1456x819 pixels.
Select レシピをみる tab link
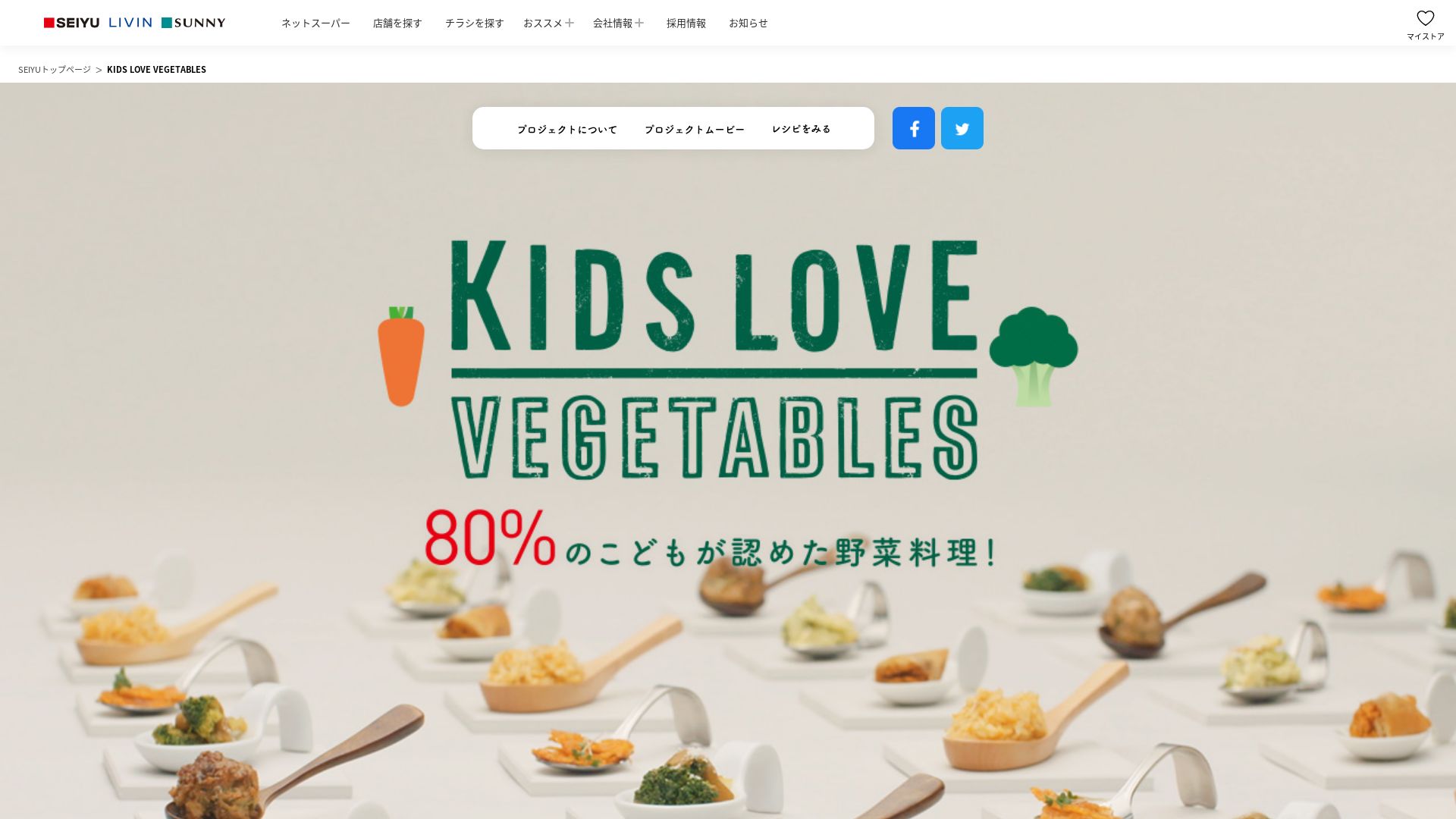click(x=802, y=129)
